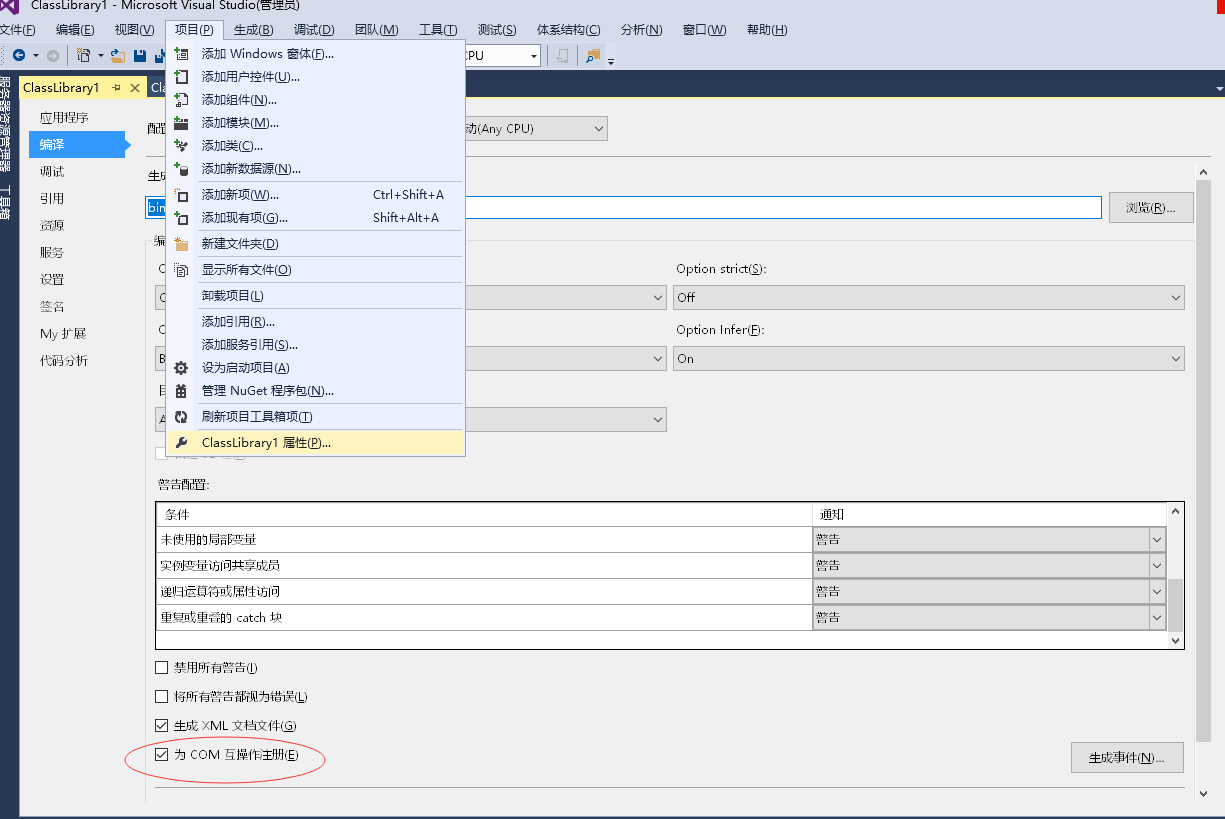The height and width of the screenshot is (819, 1225).
Task: Click the Manage NuGet Packages icon
Action: click(x=181, y=390)
